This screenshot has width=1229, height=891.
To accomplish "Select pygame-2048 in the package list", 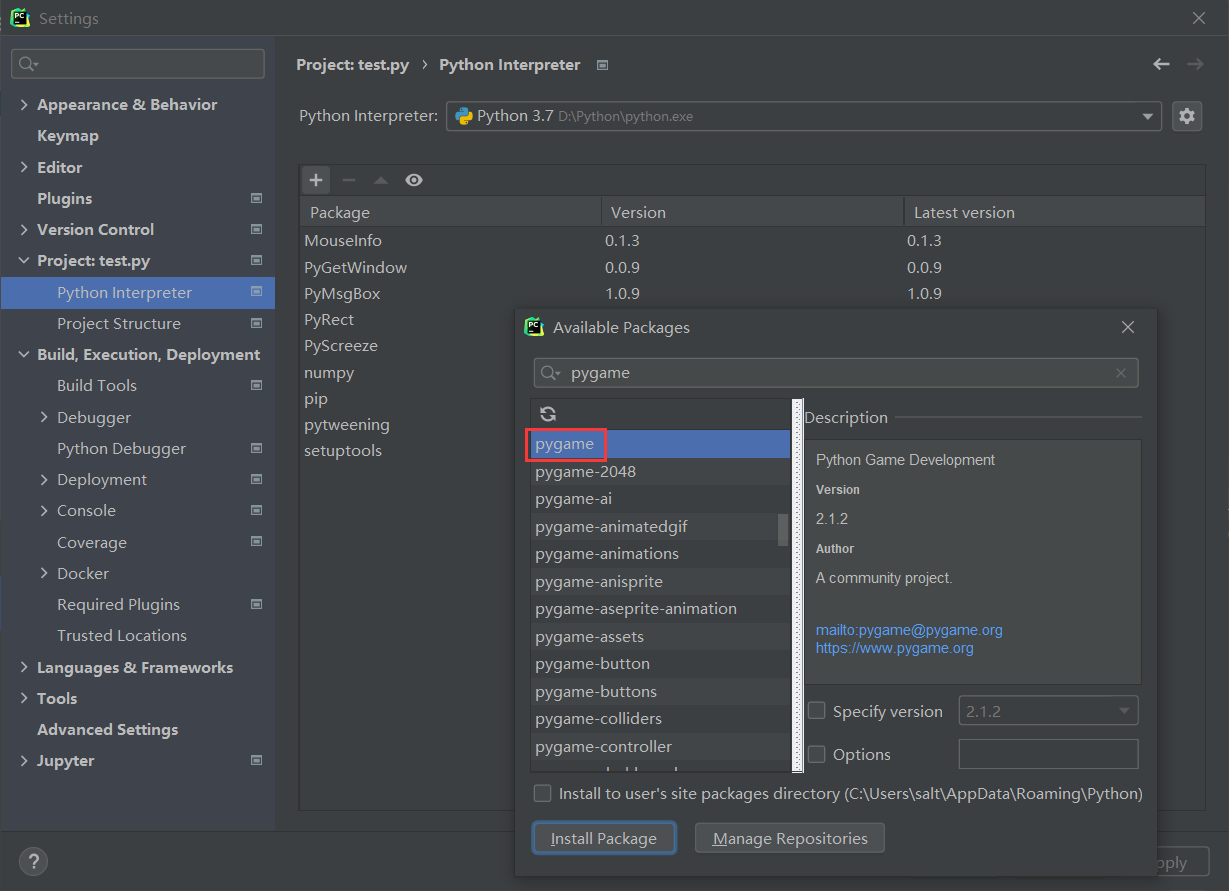I will click(661, 471).
